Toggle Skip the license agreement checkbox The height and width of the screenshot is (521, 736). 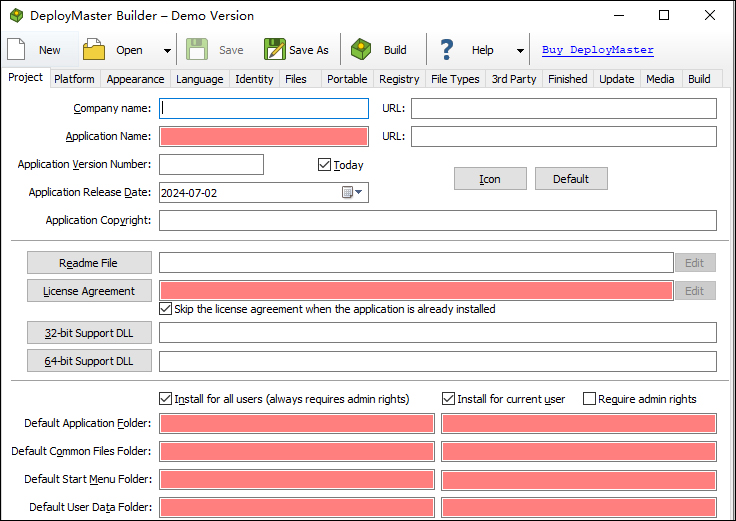tap(166, 309)
